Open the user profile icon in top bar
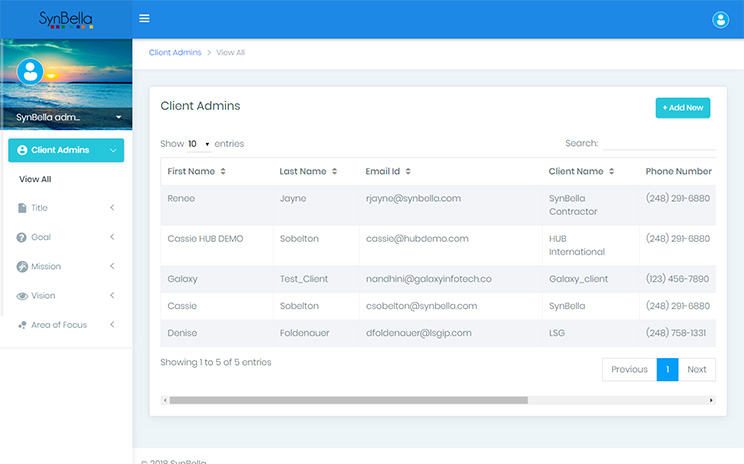This screenshot has width=744, height=464. pyautogui.click(x=720, y=19)
